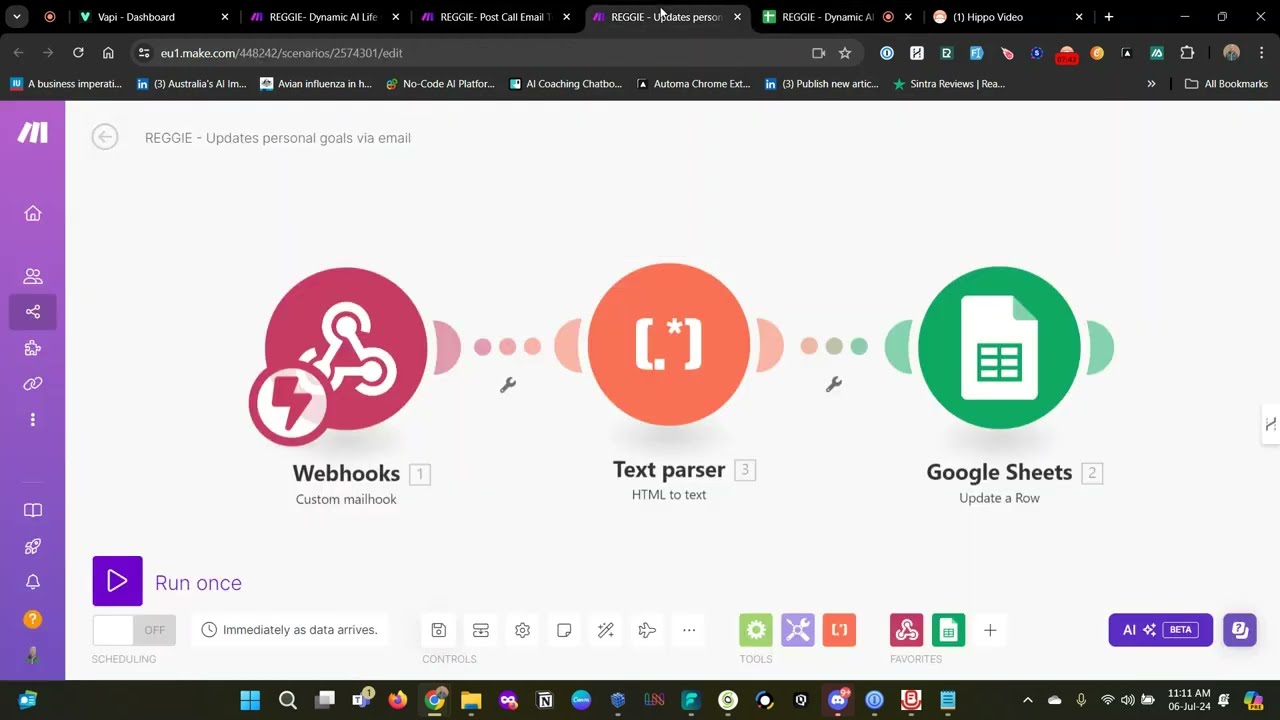Open the AI BETA assistant button
This screenshot has width=1280, height=720.
click(1160, 630)
